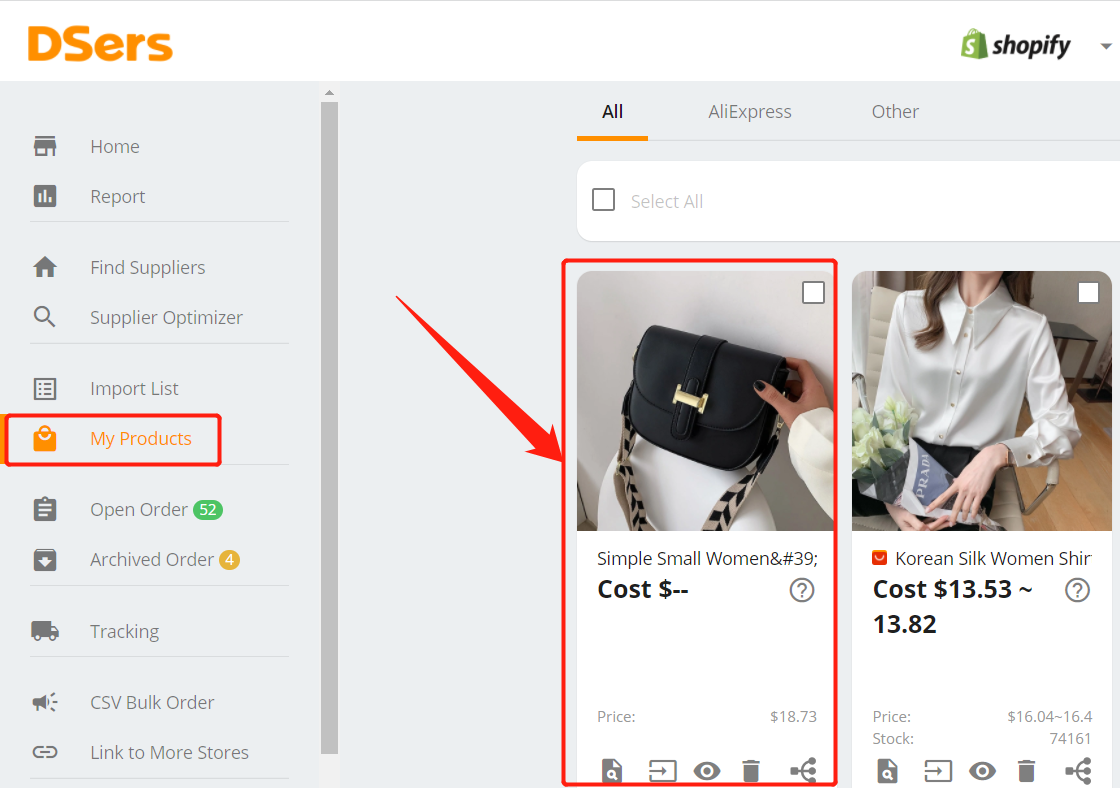
Task: Click the Import List icon
Action: [45, 389]
